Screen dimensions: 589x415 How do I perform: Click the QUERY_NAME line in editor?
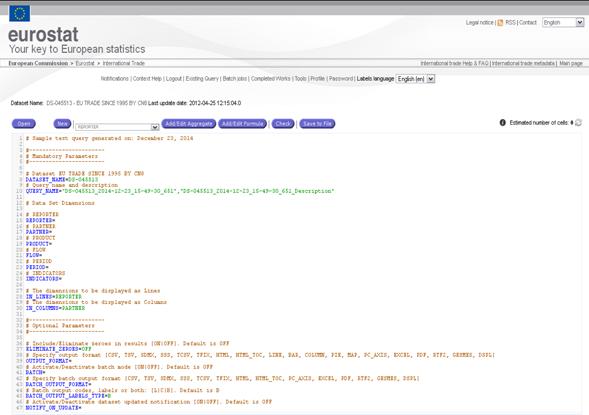tap(180, 191)
